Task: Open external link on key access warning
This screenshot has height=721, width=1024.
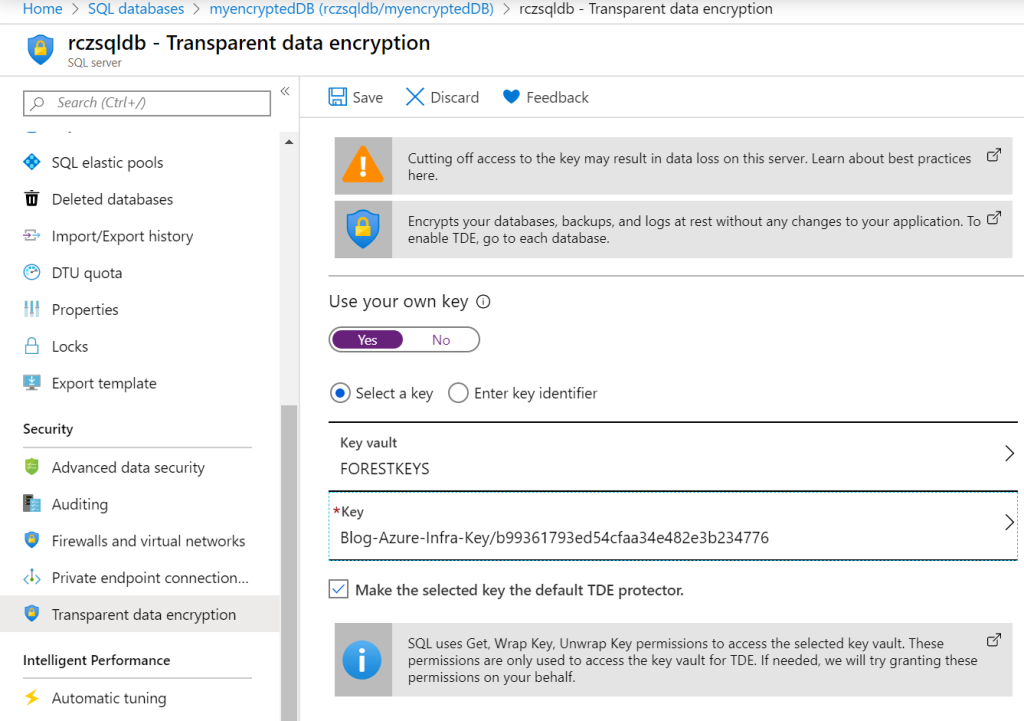Action: click(993, 155)
